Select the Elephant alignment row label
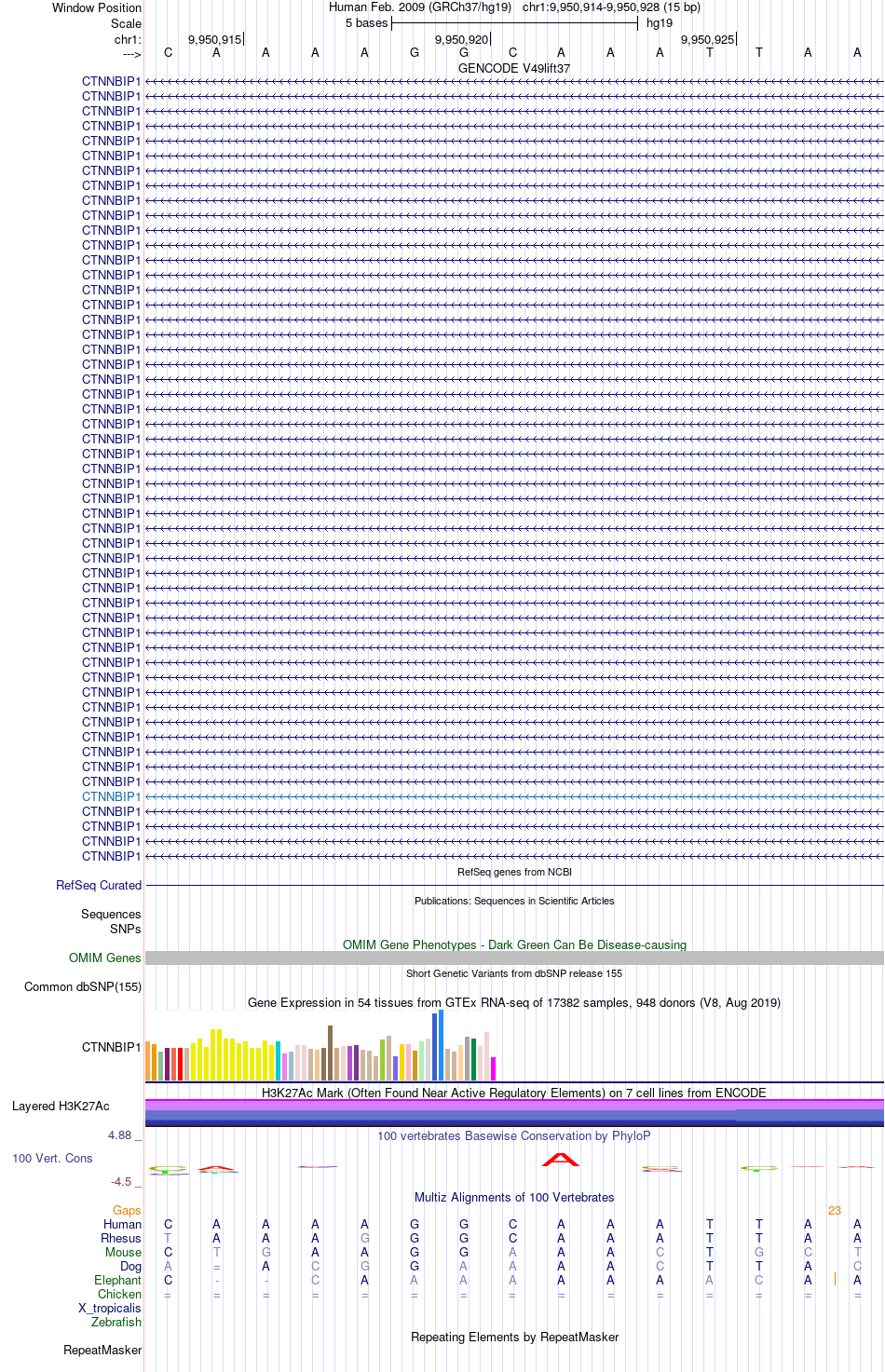Image resolution: width=885 pixels, height=1372 pixels. (x=118, y=1280)
